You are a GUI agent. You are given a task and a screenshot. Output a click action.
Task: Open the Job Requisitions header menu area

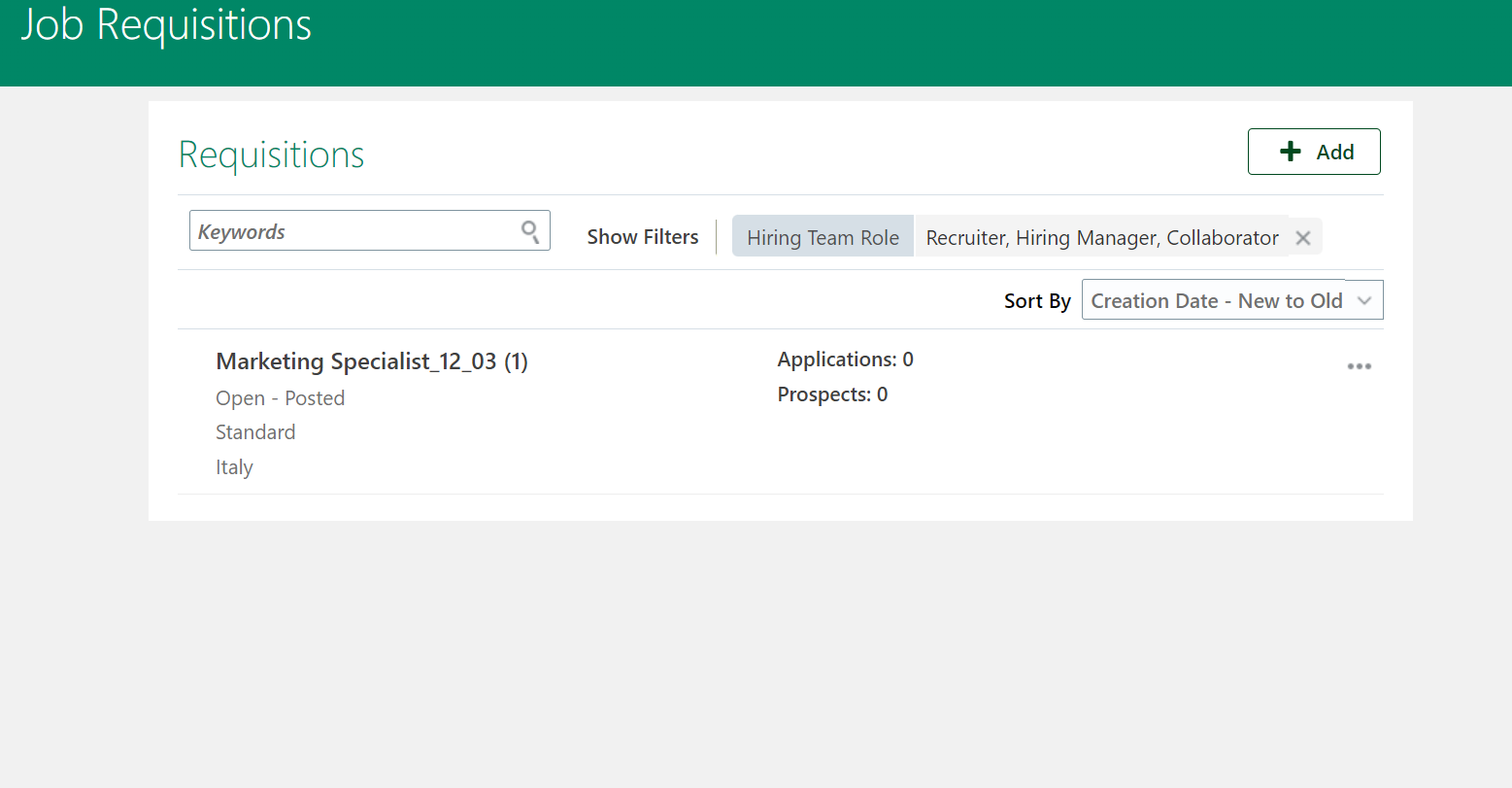point(165,24)
